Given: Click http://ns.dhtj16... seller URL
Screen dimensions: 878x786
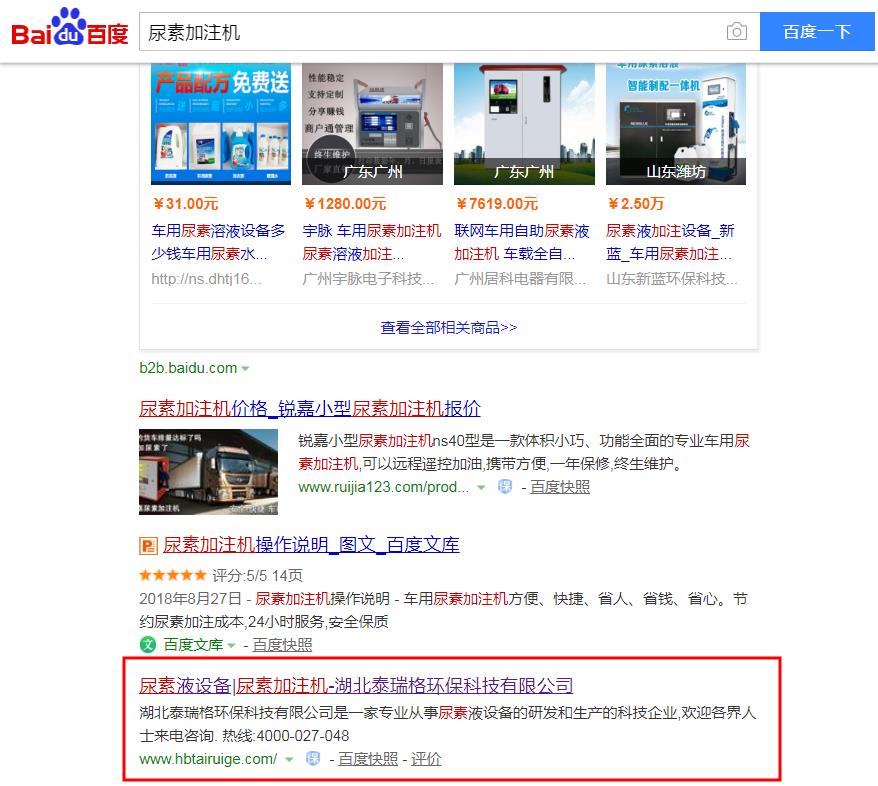Looking at the screenshot, I should click(206, 279).
